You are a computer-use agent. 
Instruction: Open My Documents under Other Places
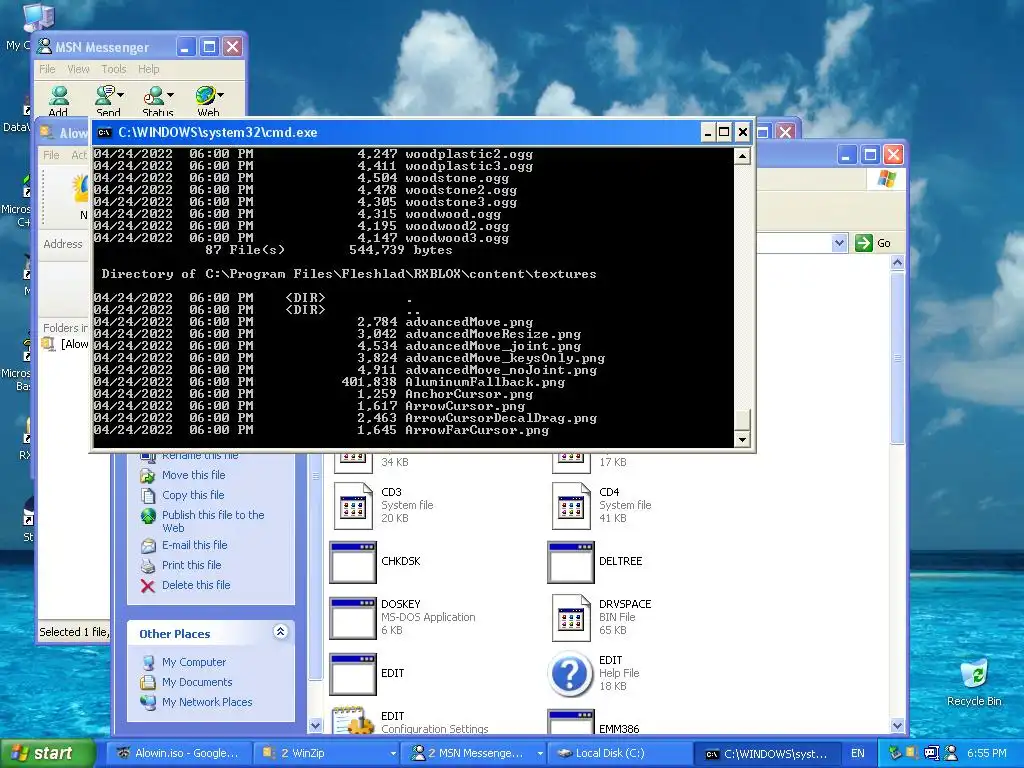pyautogui.click(x=197, y=682)
